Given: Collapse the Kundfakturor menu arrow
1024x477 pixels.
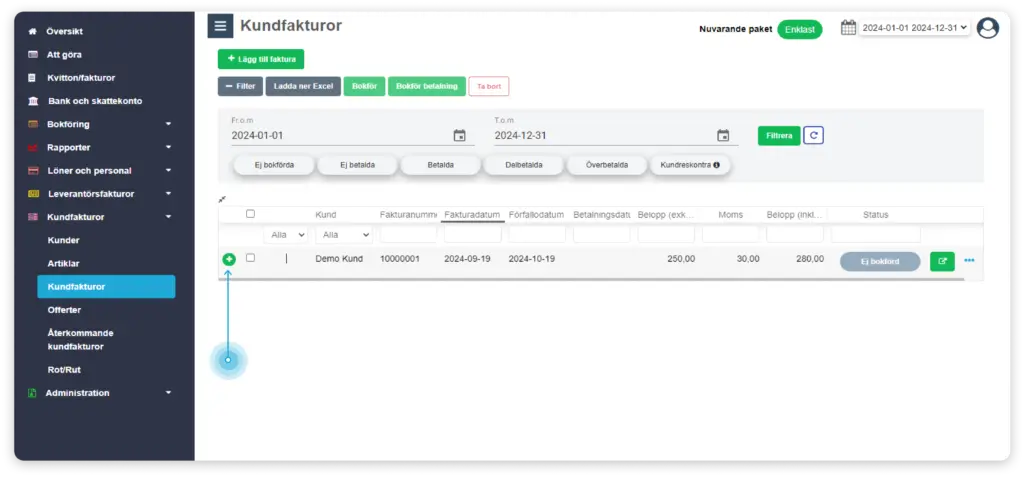Looking at the screenshot, I should [x=168, y=217].
